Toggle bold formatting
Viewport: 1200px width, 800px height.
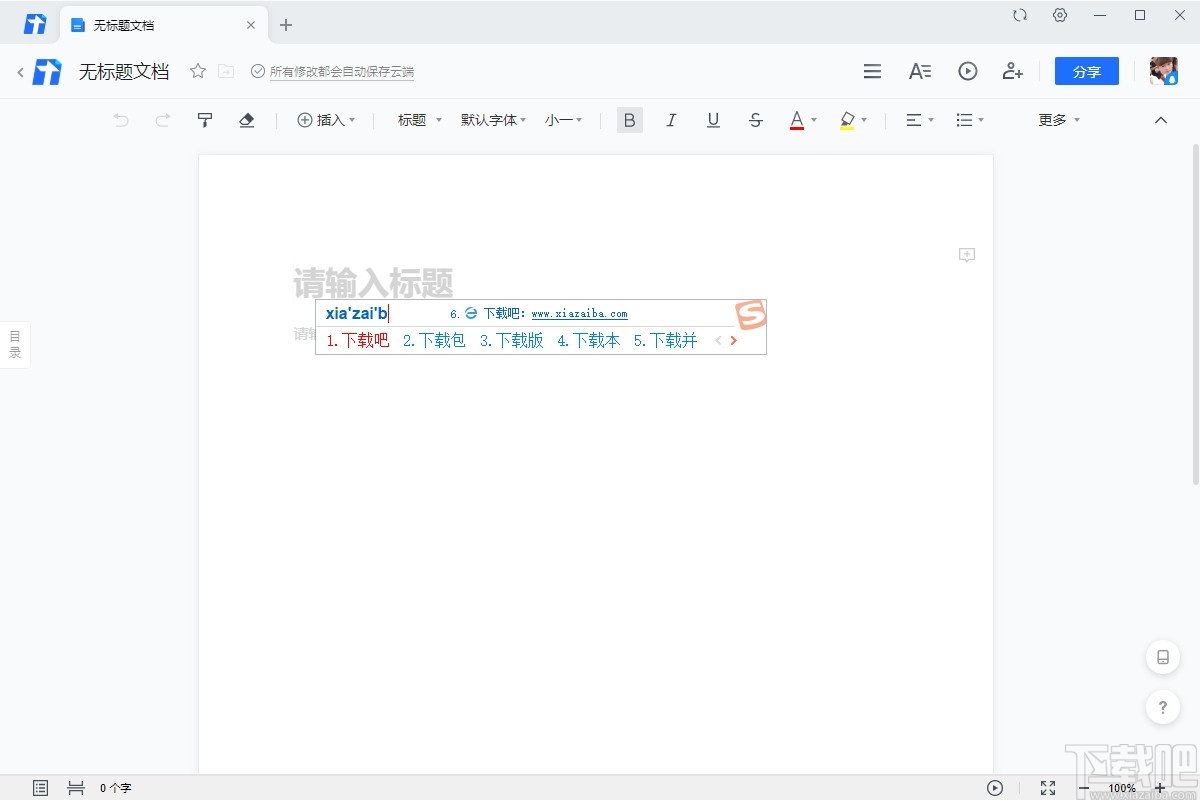(x=630, y=120)
